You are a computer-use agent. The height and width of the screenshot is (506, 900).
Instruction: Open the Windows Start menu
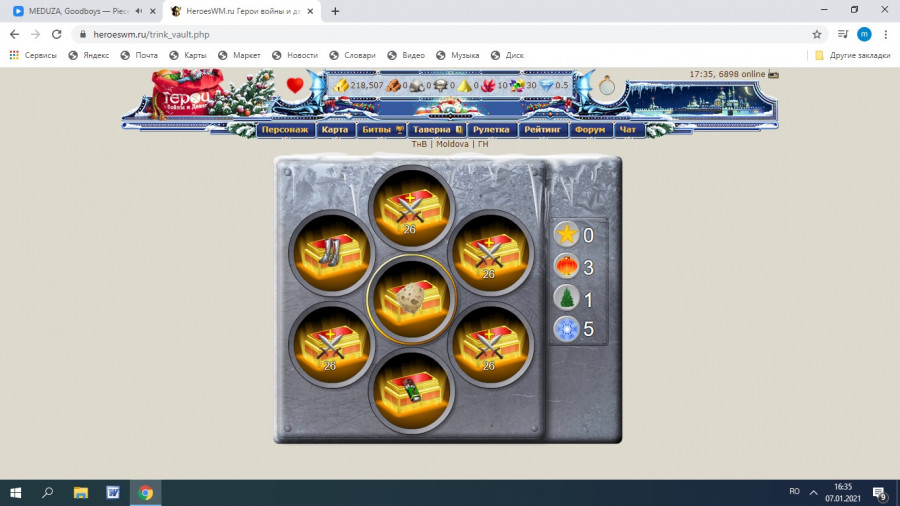pos(15,493)
